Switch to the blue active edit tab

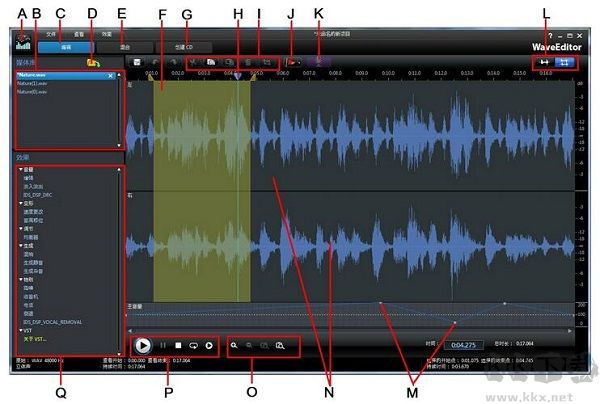(66, 47)
